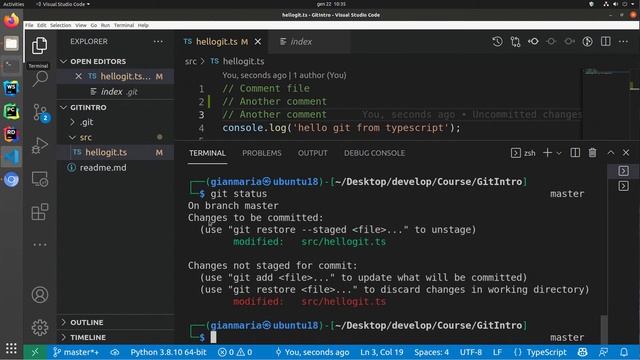Open the Accounts menu icon
640x360 pixels.
[x=40, y=294]
